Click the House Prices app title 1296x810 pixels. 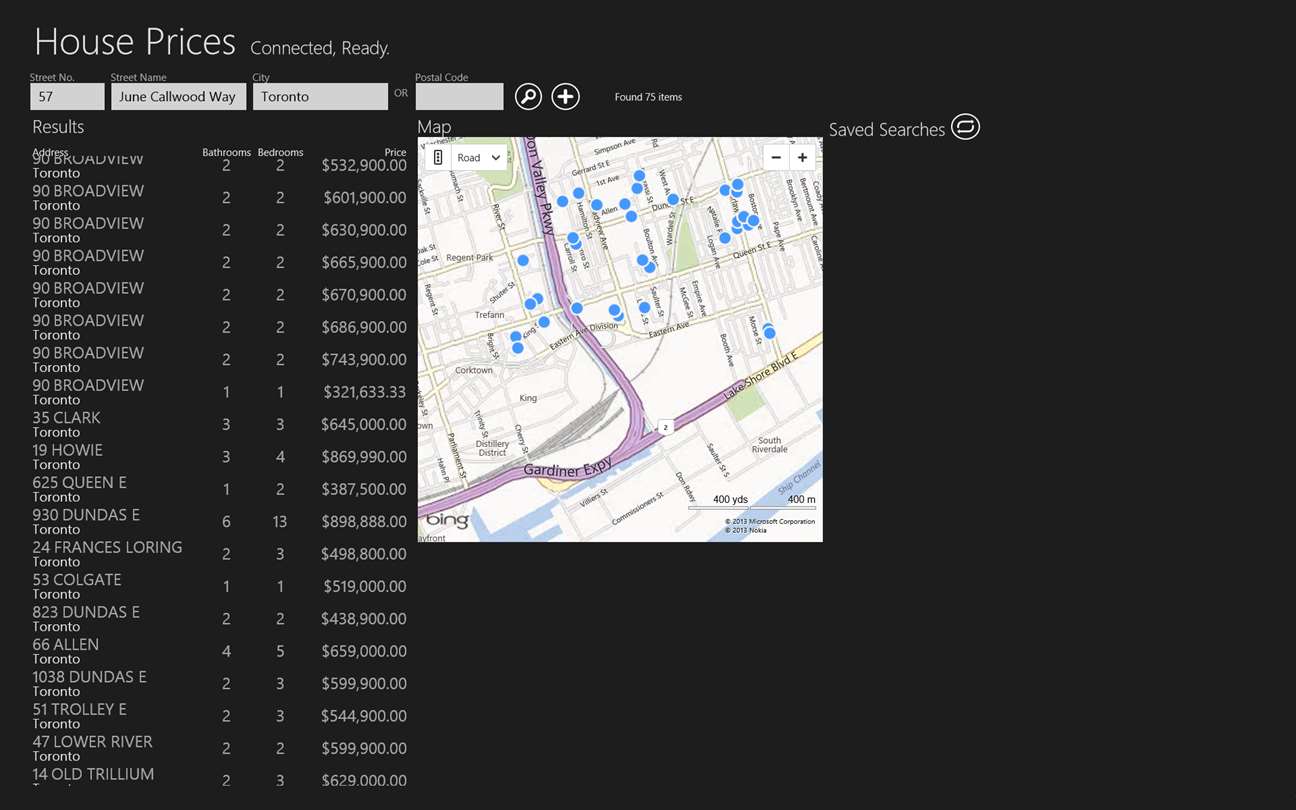tap(135, 41)
